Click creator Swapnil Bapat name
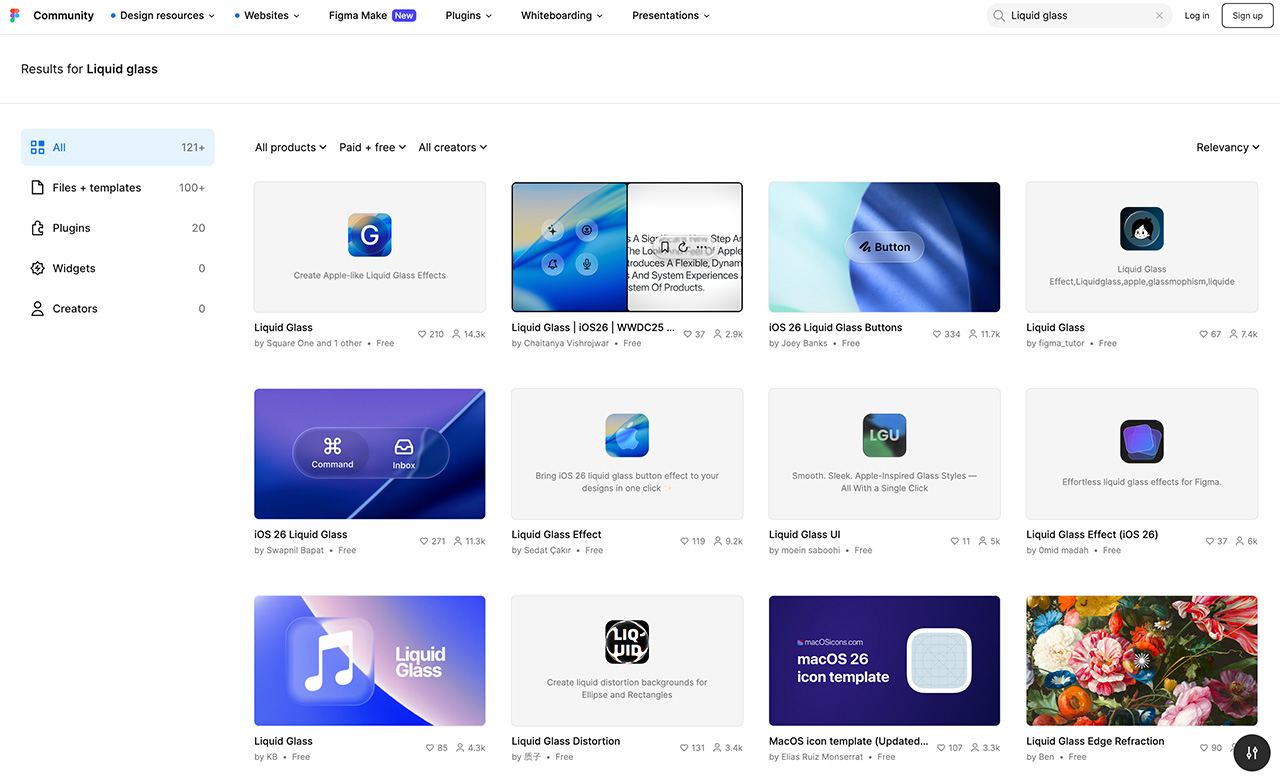Viewport: 1280px width, 780px height. (295, 550)
